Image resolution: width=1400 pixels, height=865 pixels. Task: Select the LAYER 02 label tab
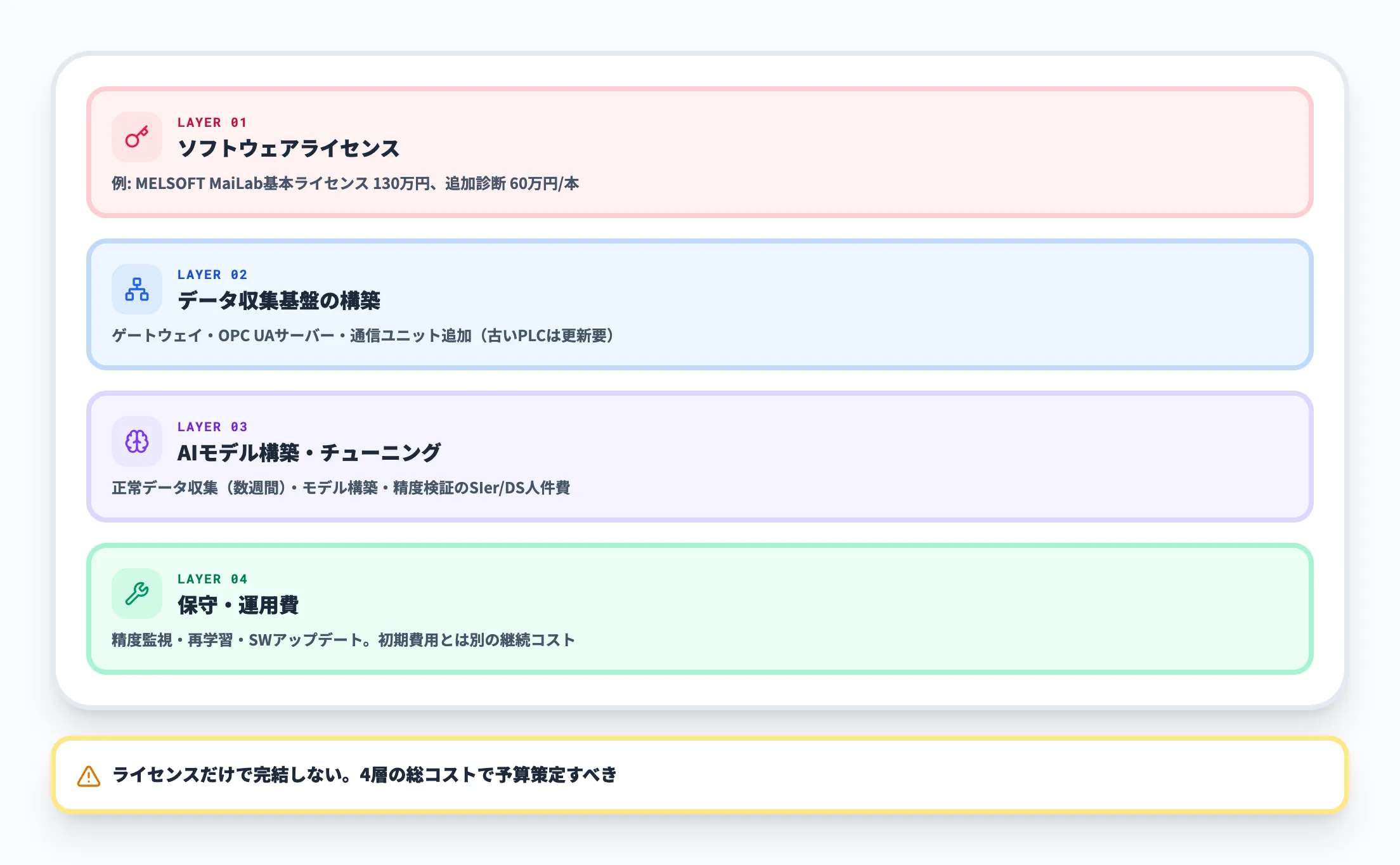coord(212,275)
